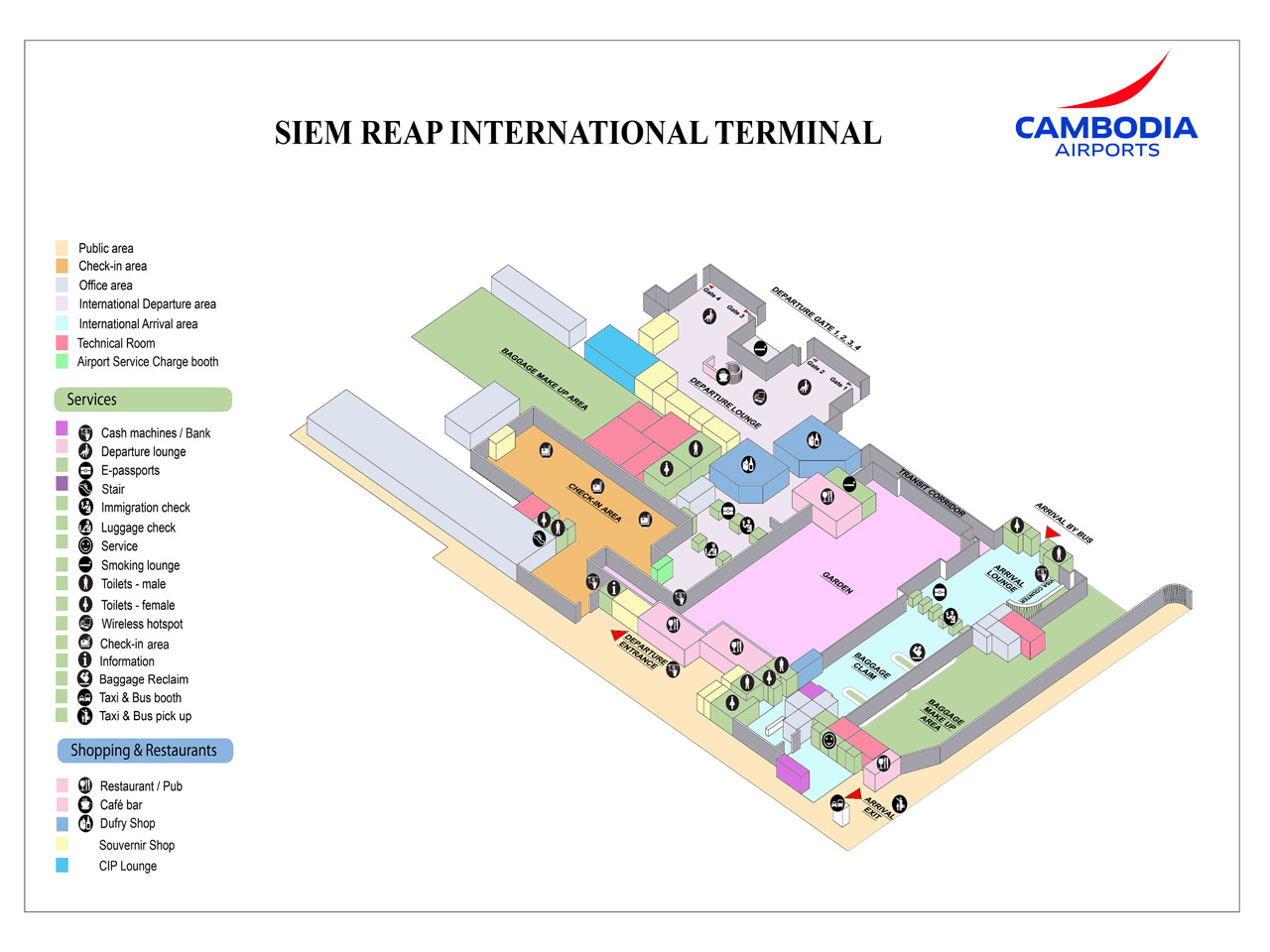Select the Dufry Shop legend icon
This screenshot has width=1270, height=952.
pos(85,823)
